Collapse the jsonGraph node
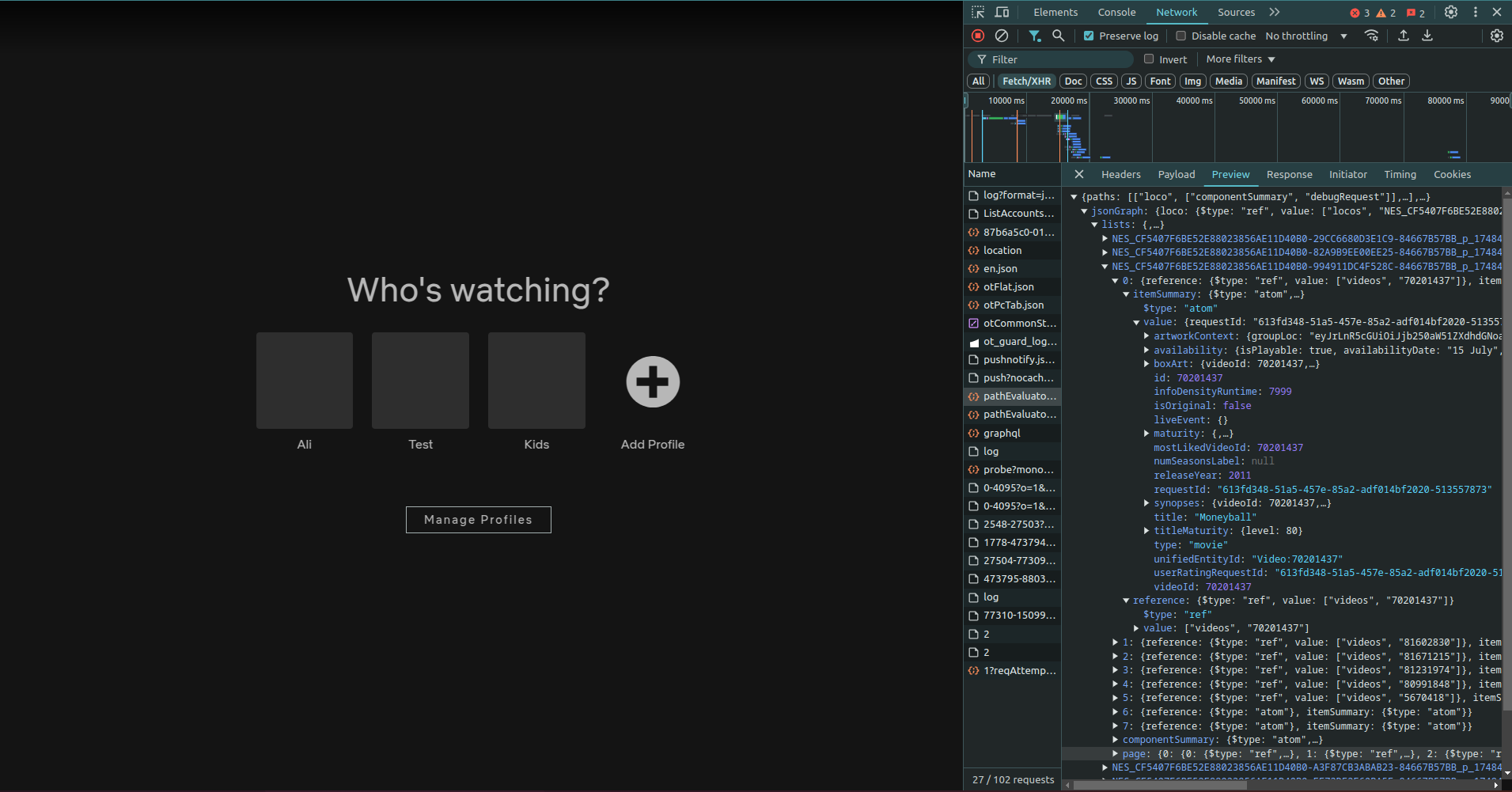This screenshot has width=1512, height=792. click(x=1084, y=211)
